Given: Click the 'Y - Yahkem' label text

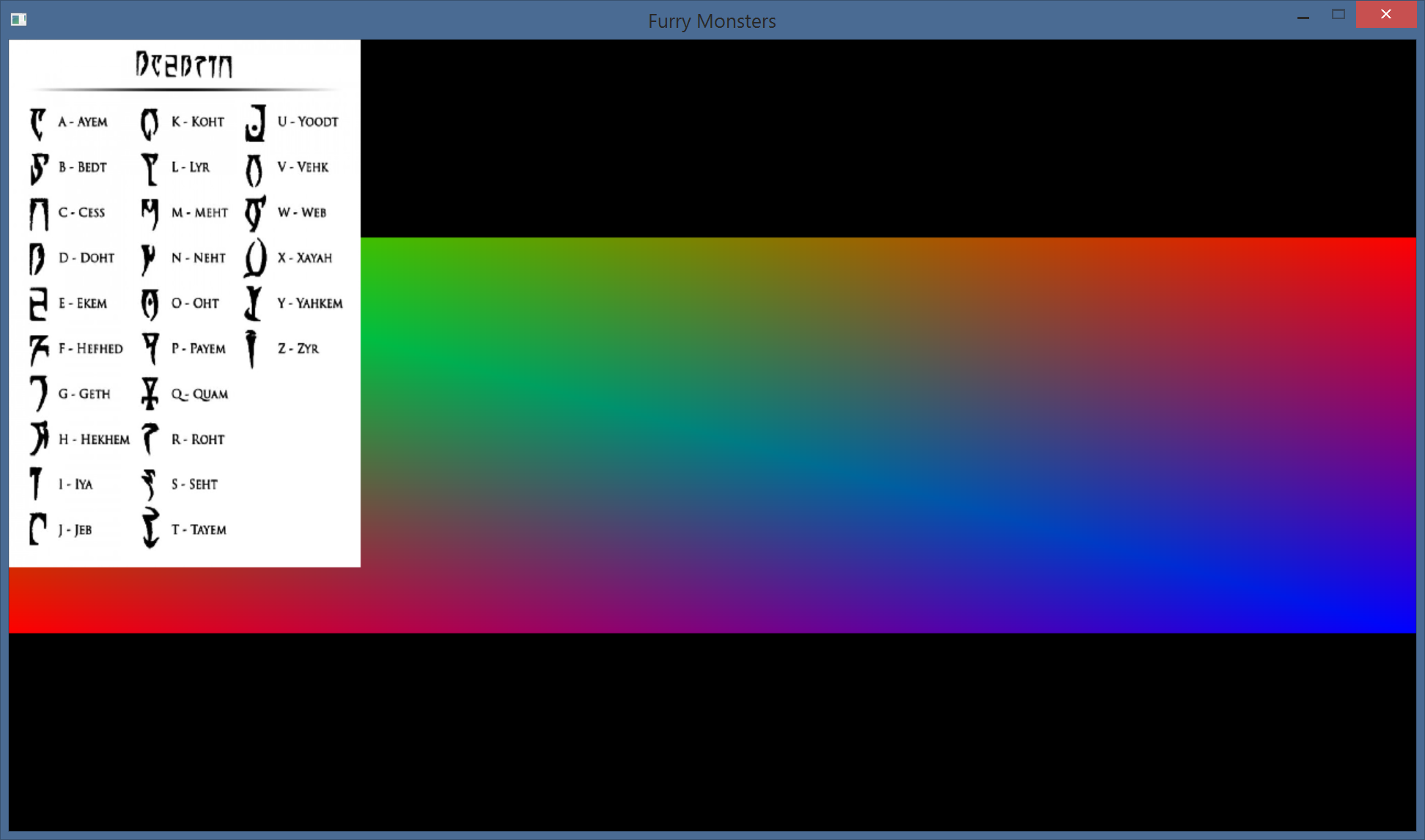Looking at the screenshot, I should (309, 303).
